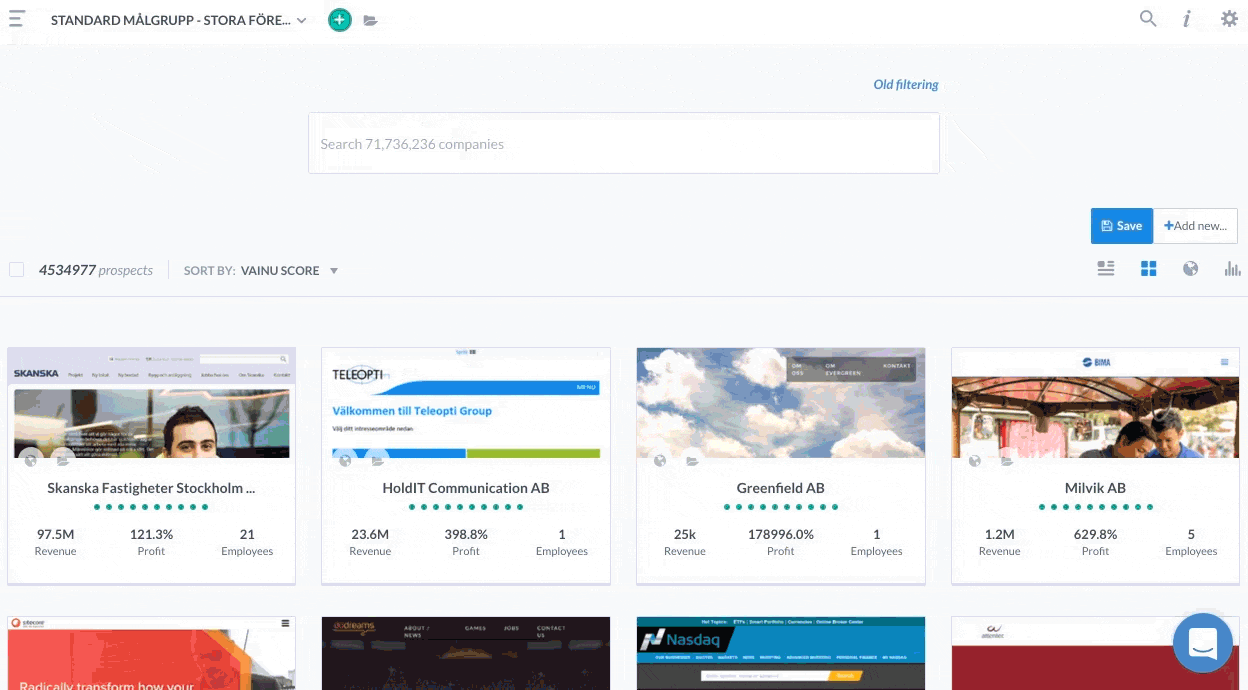This screenshot has width=1248, height=690.
Task: Open the bar chart analytics view
Action: click(x=1232, y=269)
